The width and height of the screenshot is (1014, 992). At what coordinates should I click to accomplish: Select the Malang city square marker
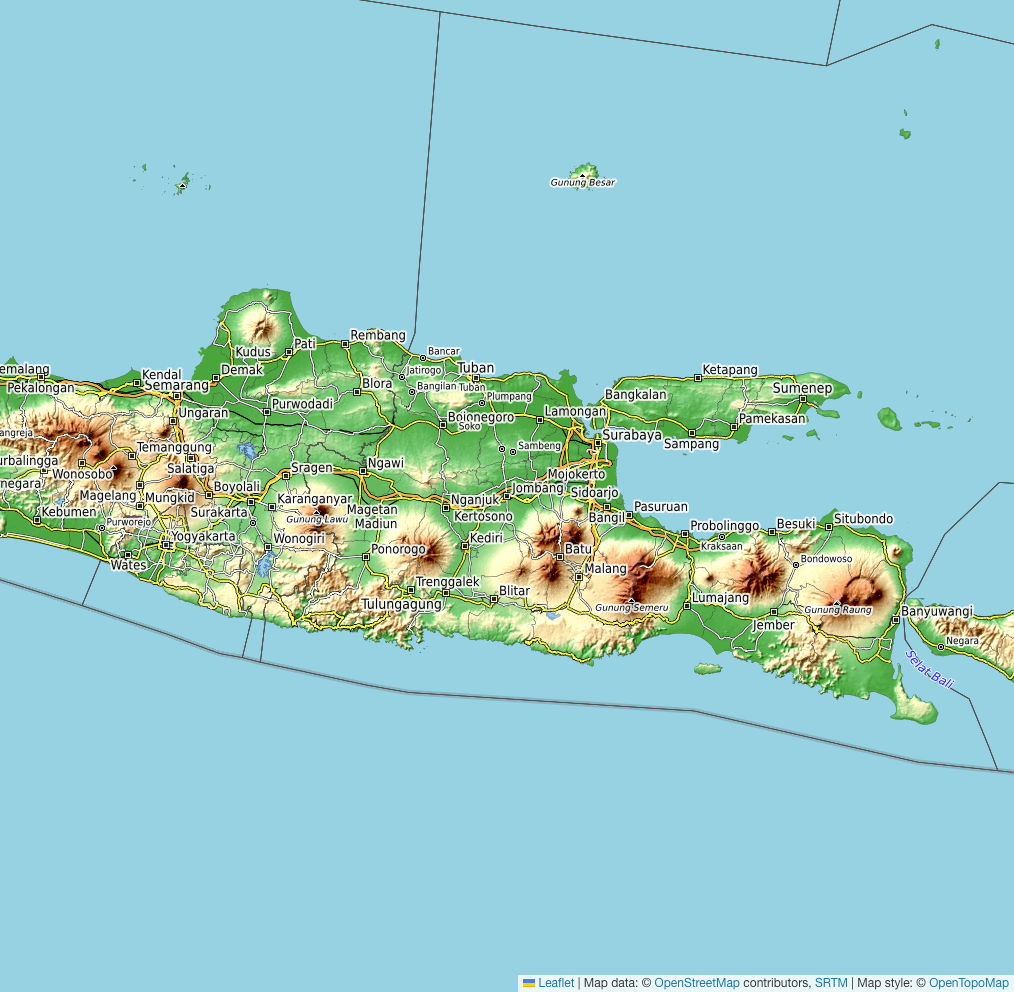579,575
